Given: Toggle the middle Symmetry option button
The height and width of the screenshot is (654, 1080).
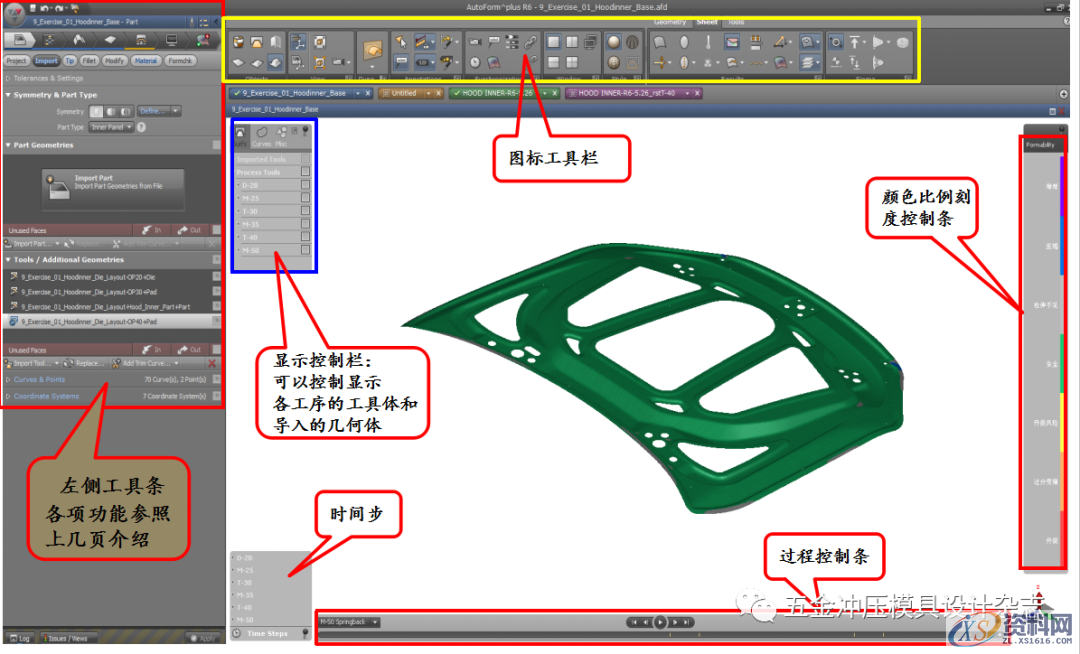Looking at the screenshot, I should click(111, 111).
